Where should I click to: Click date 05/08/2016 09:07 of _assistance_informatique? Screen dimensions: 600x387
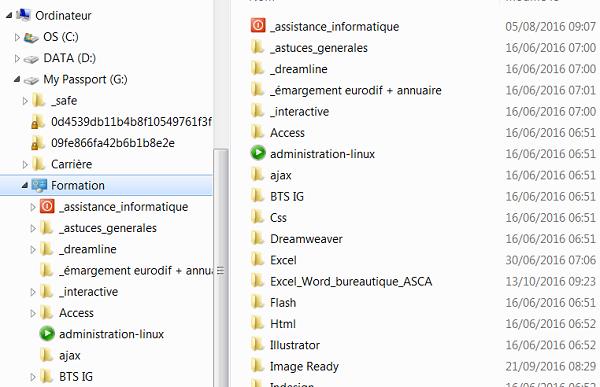550,26
